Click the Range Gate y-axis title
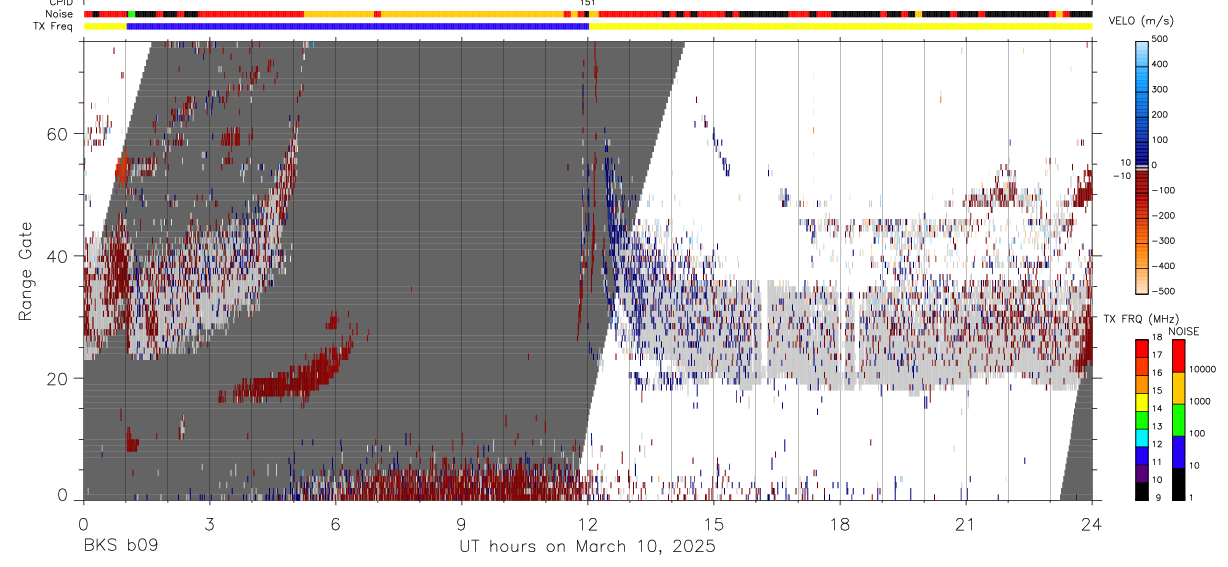 [25, 271]
